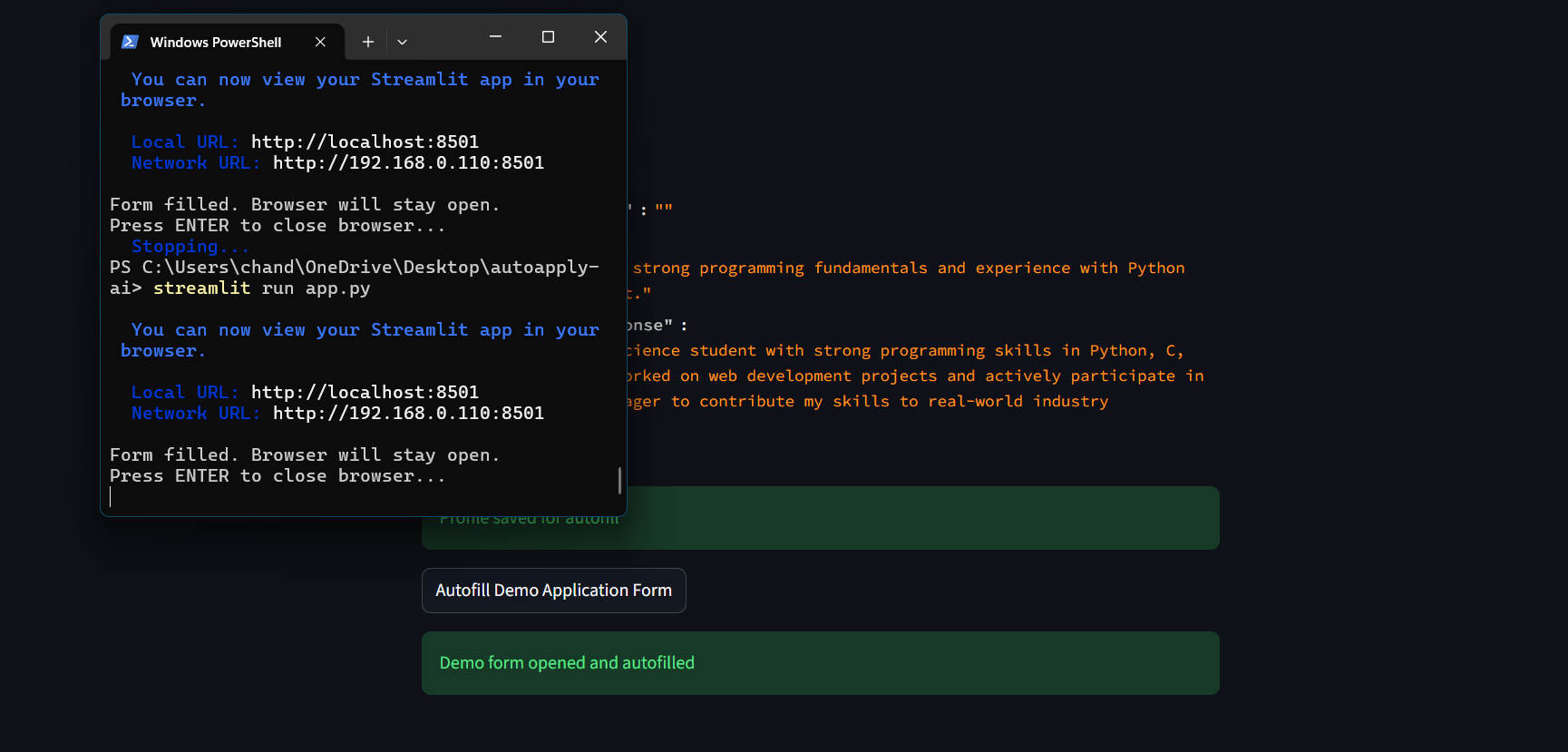Click the 'strong programming fundamentals' JSON text

point(780,269)
